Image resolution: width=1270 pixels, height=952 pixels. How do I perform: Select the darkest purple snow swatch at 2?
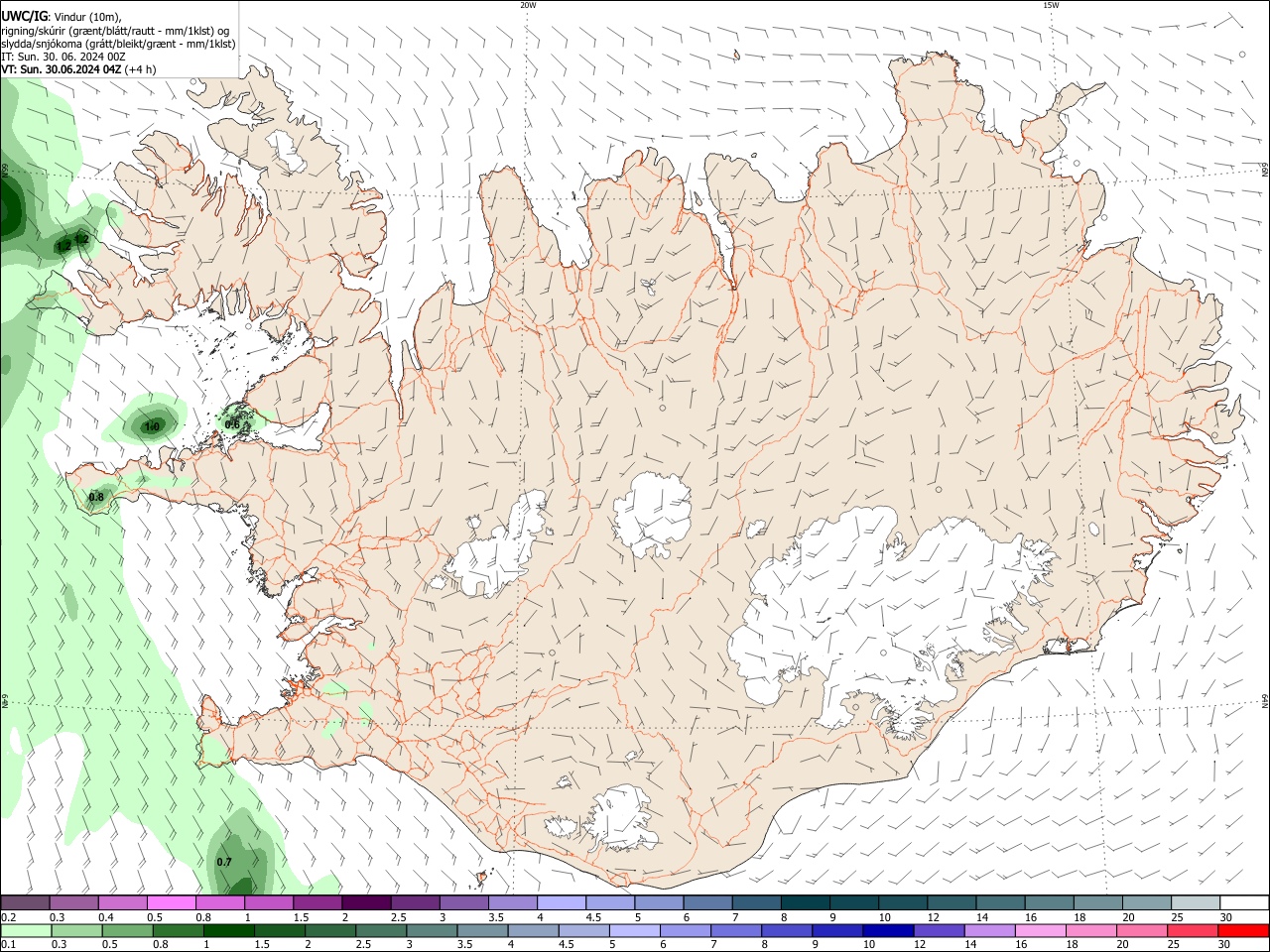pos(365,902)
